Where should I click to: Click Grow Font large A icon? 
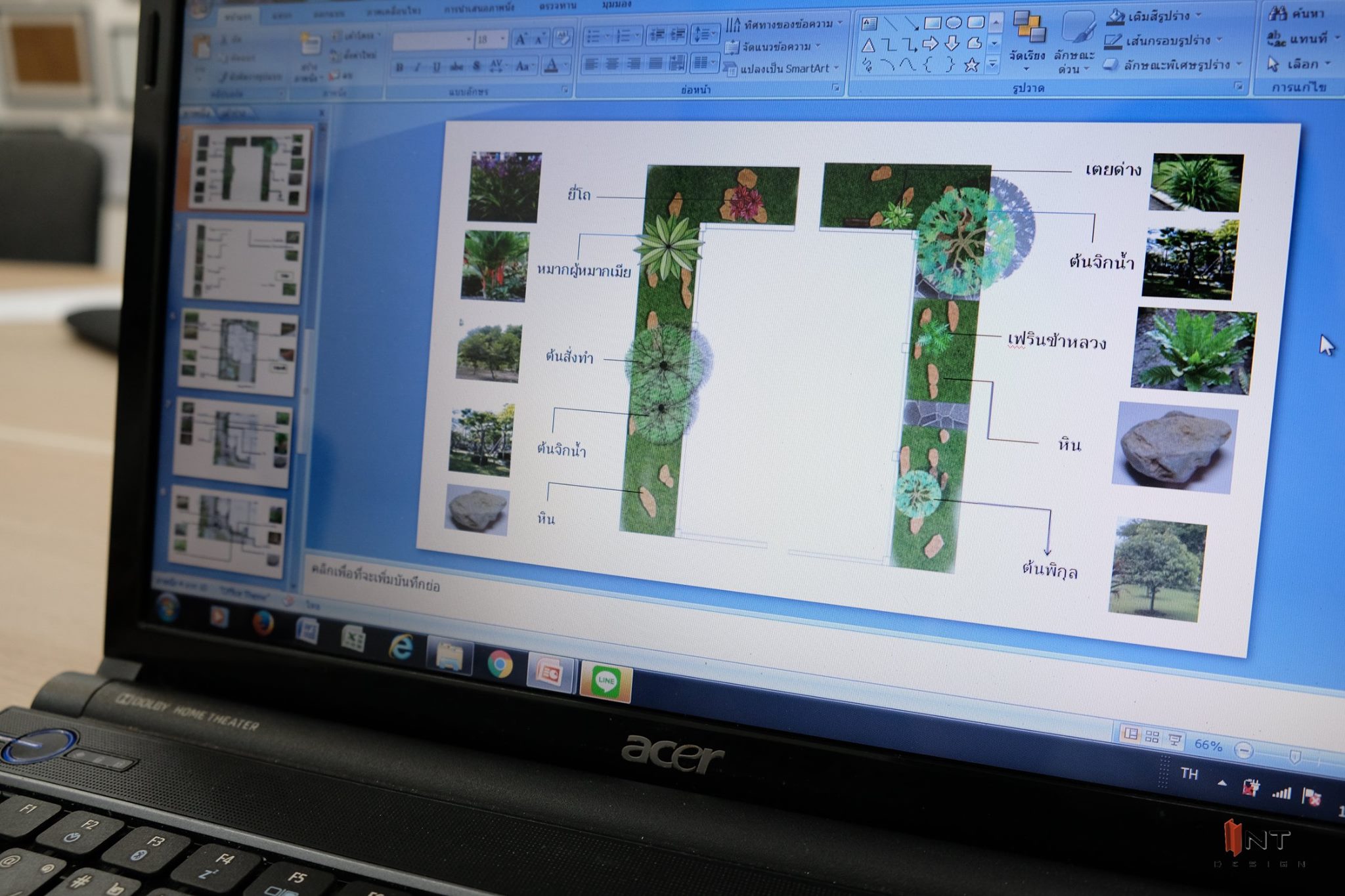coord(521,39)
